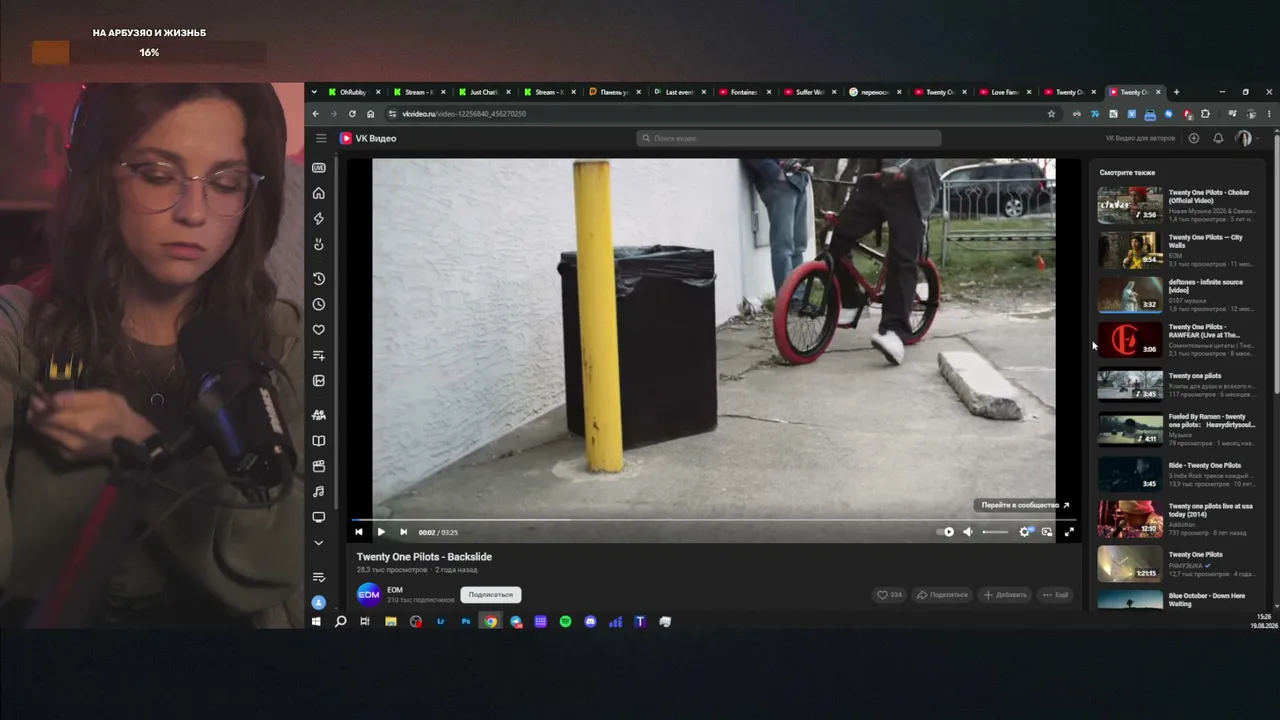Open the Liked videos heart icon

pyautogui.click(x=319, y=329)
